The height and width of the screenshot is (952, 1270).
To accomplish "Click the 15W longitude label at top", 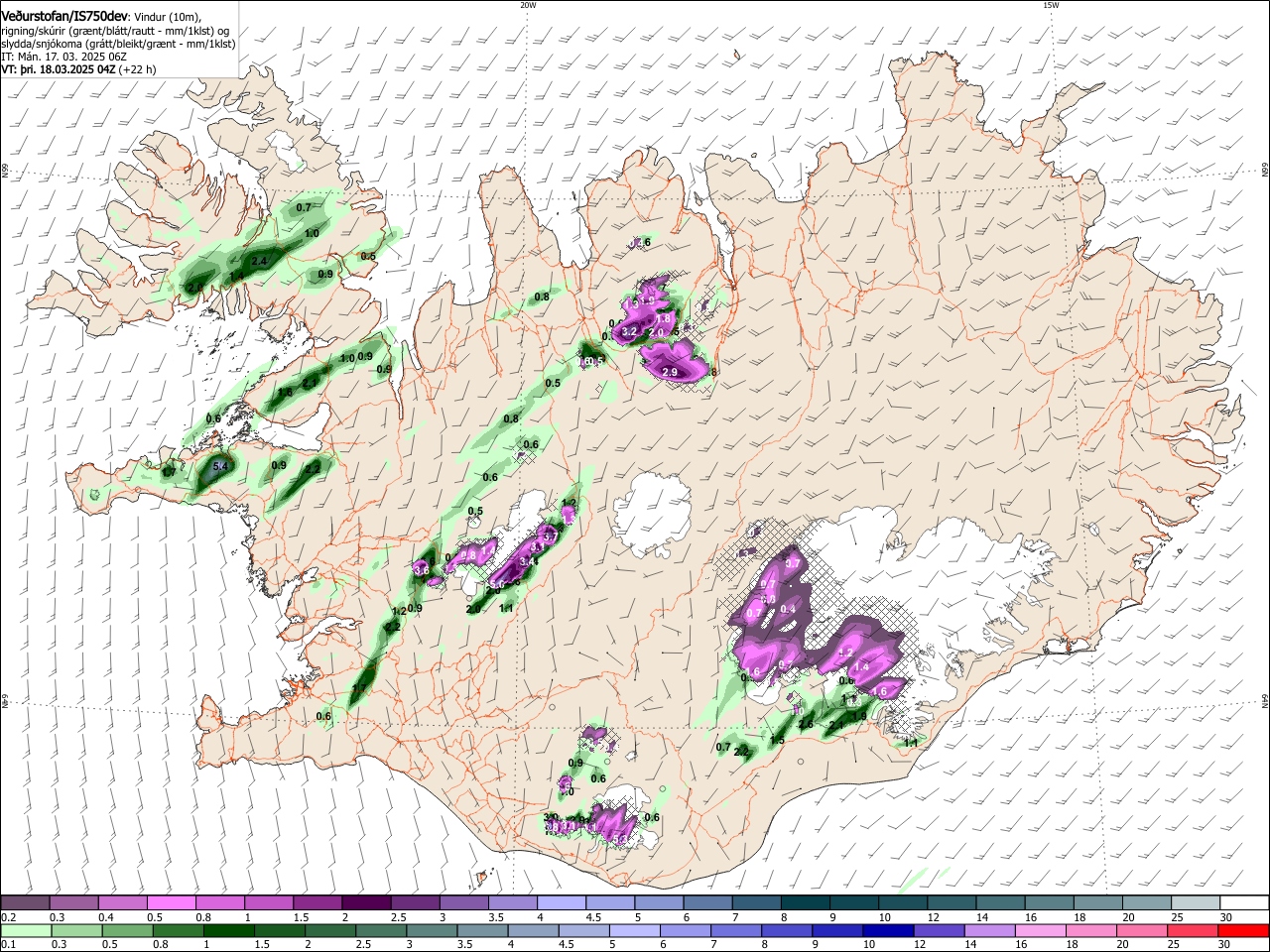I will (1051, 5).
